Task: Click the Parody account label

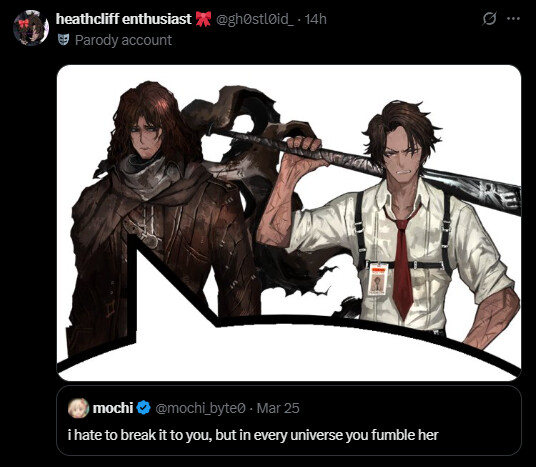Action: point(123,40)
